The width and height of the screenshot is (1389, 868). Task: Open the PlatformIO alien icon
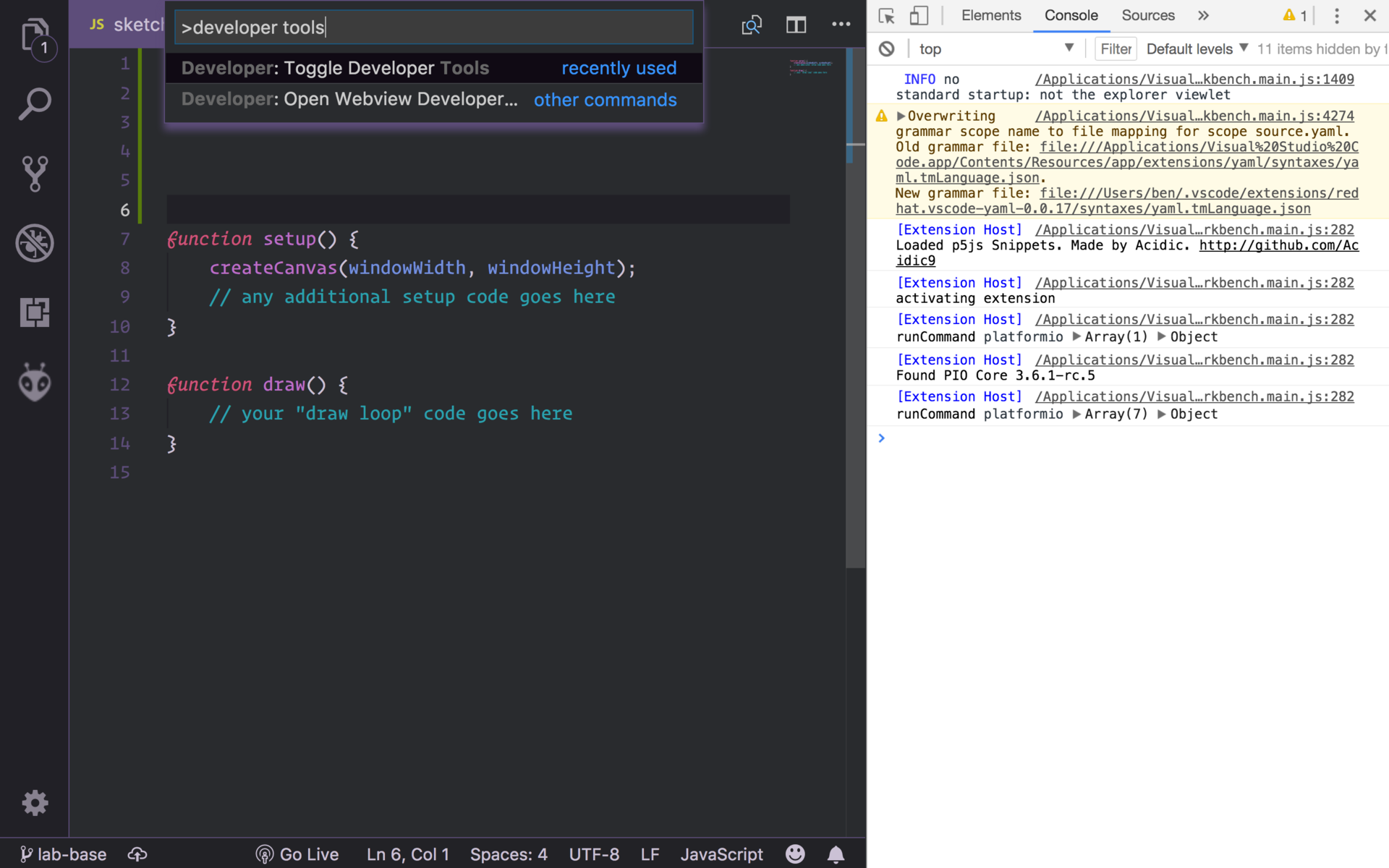coord(35,382)
